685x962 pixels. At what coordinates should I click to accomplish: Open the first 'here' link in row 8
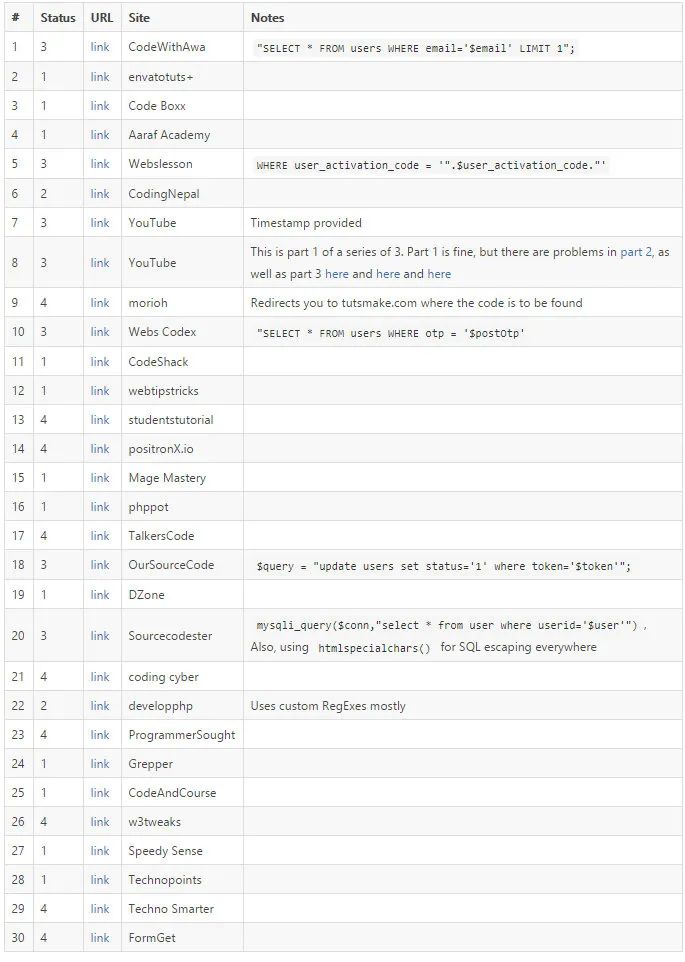[337, 274]
